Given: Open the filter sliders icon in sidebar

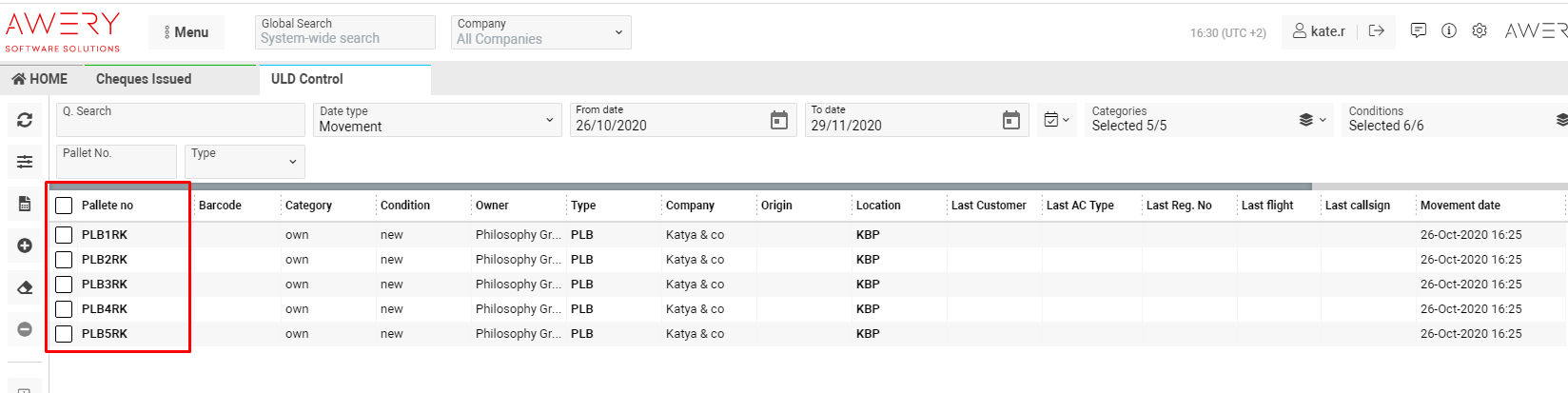Looking at the screenshot, I should coord(25,162).
